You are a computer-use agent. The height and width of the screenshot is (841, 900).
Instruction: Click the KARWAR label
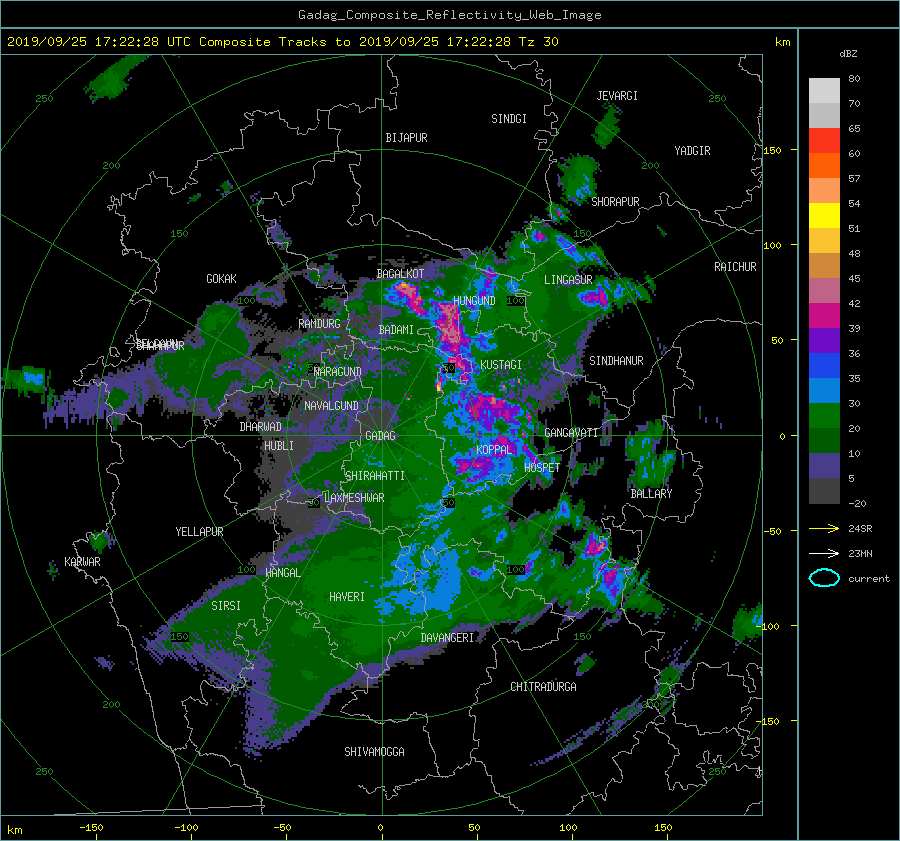coord(82,562)
